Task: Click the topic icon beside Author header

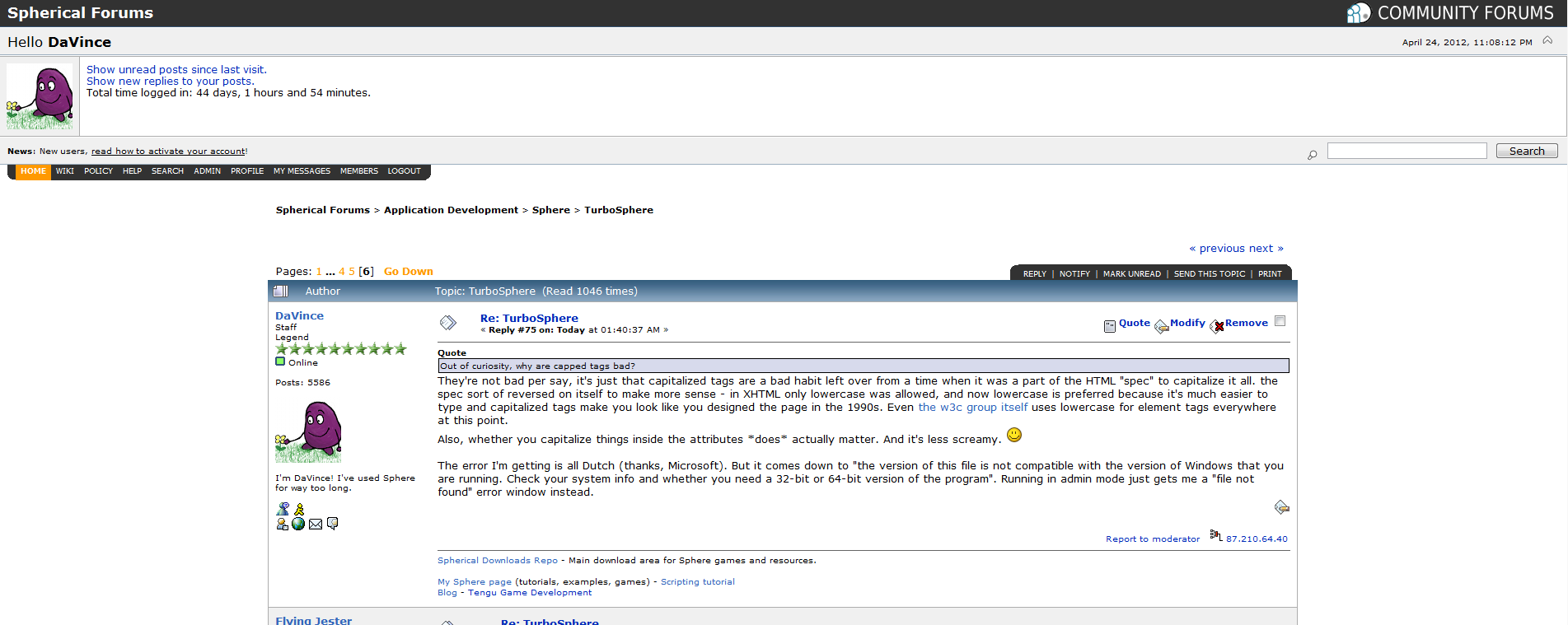Action: [281, 292]
